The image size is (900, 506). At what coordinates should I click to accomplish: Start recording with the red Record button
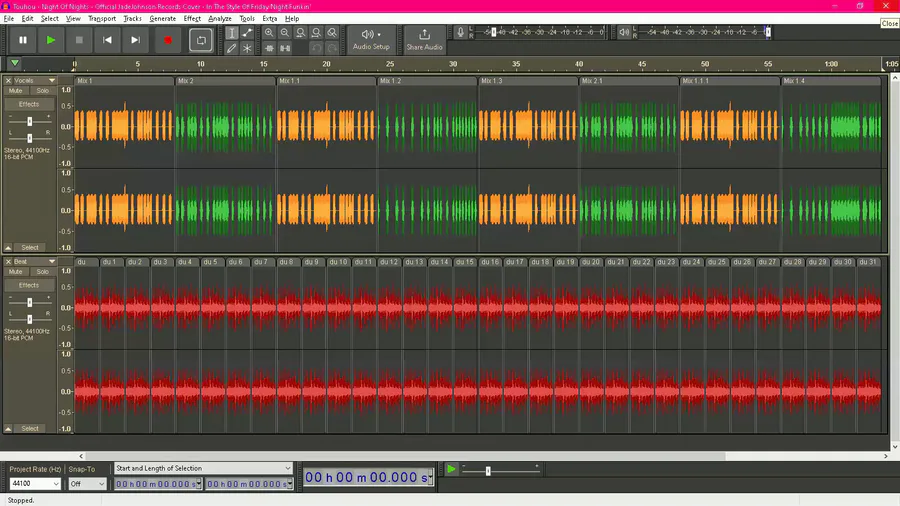[x=168, y=40]
